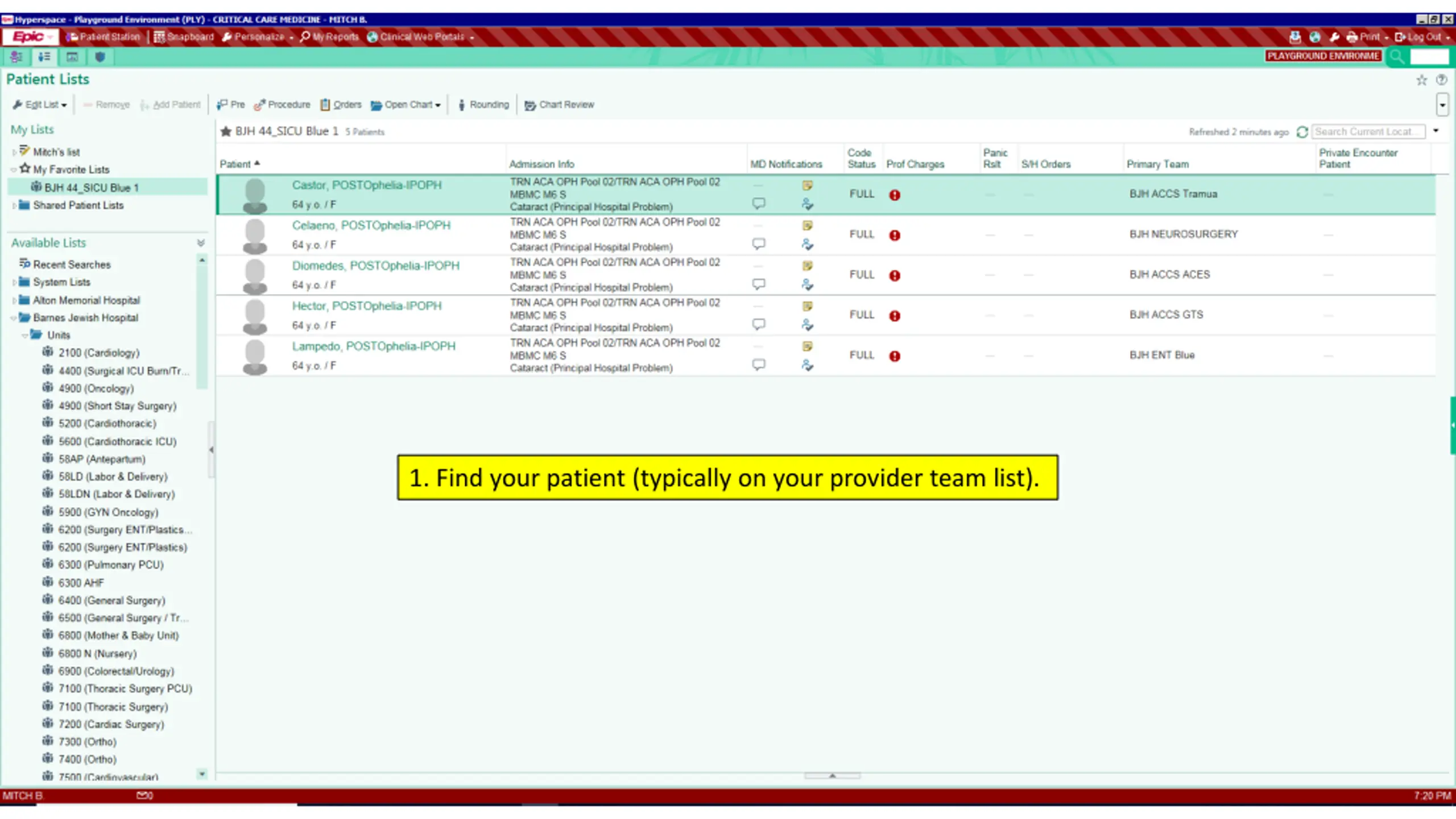
Task: Open the Open Chart dropdown
Action: pos(406,105)
